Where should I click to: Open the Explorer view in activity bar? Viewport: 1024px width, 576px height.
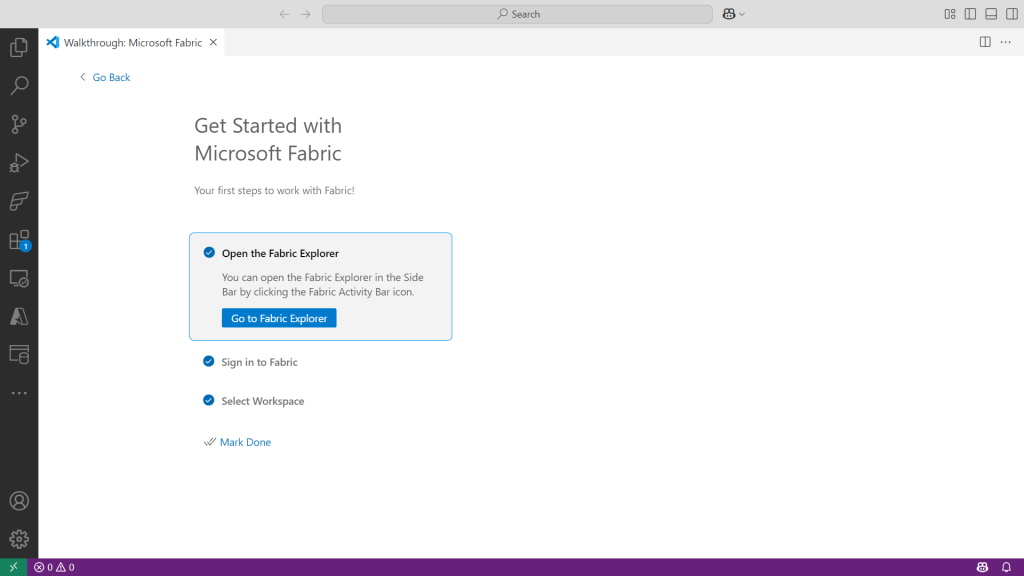(19, 47)
